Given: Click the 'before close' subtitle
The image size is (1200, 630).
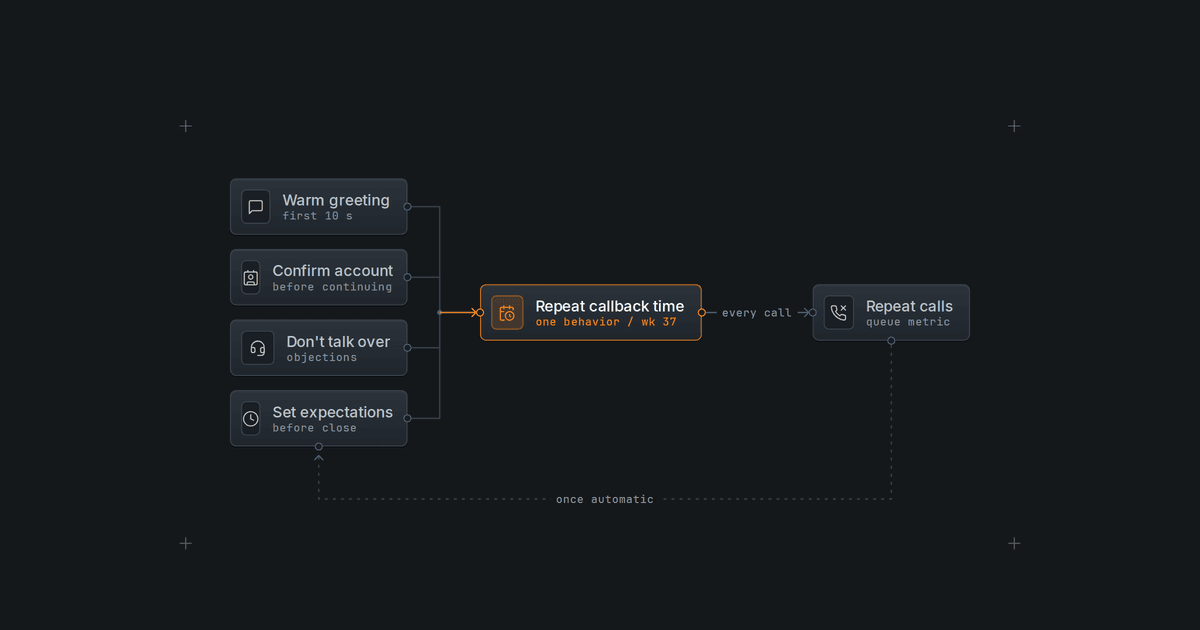Looking at the screenshot, I should click(x=315, y=428).
